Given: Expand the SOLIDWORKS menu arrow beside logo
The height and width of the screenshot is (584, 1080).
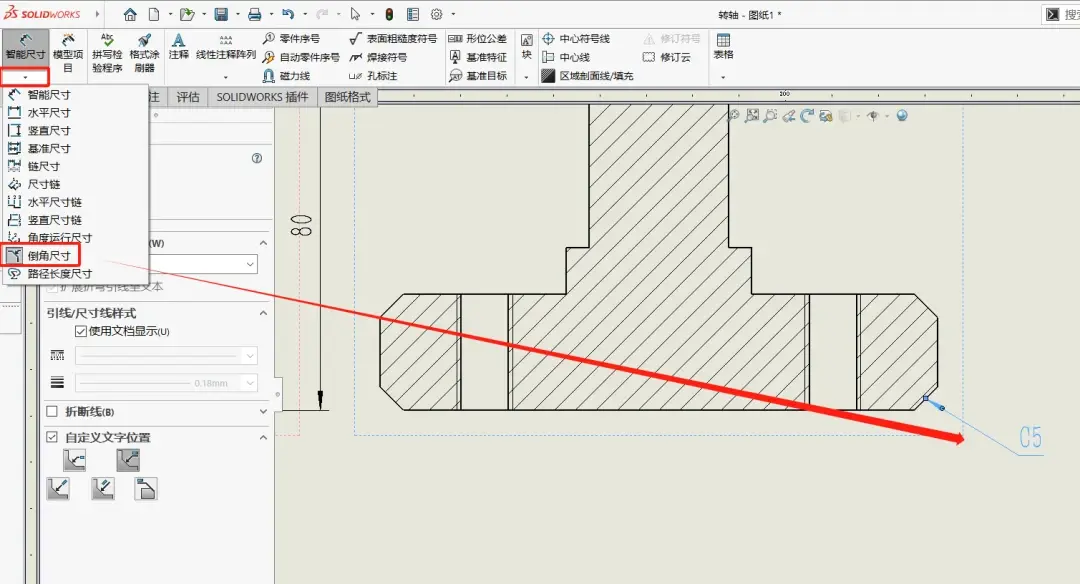Looking at the screenshot, I should (97, 14).
